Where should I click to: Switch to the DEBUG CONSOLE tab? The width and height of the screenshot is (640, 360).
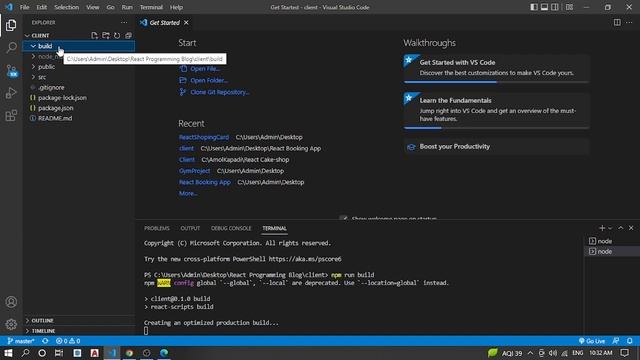[x=231, y=228]
